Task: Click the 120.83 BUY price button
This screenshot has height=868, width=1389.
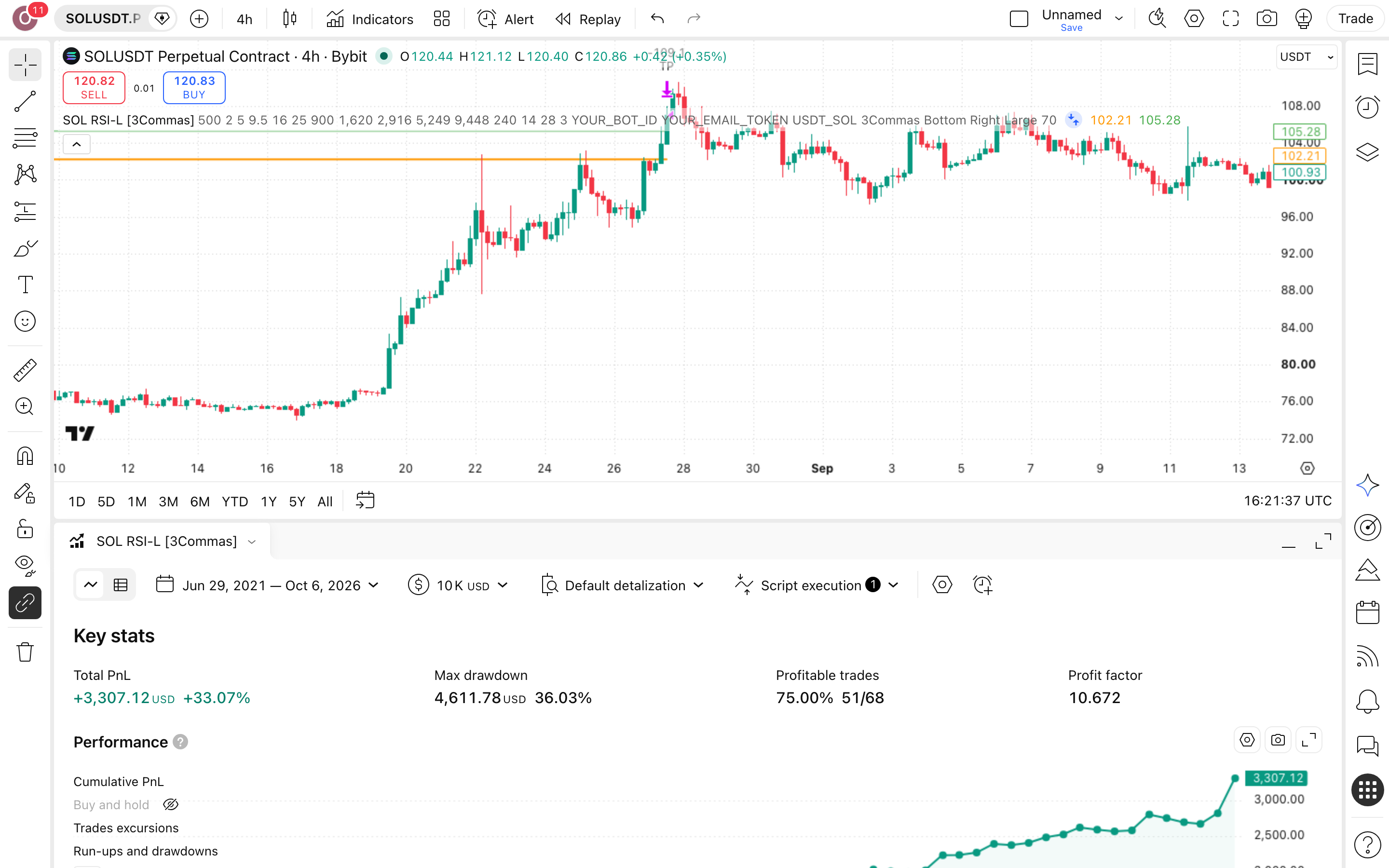Action: click(194, 87)
